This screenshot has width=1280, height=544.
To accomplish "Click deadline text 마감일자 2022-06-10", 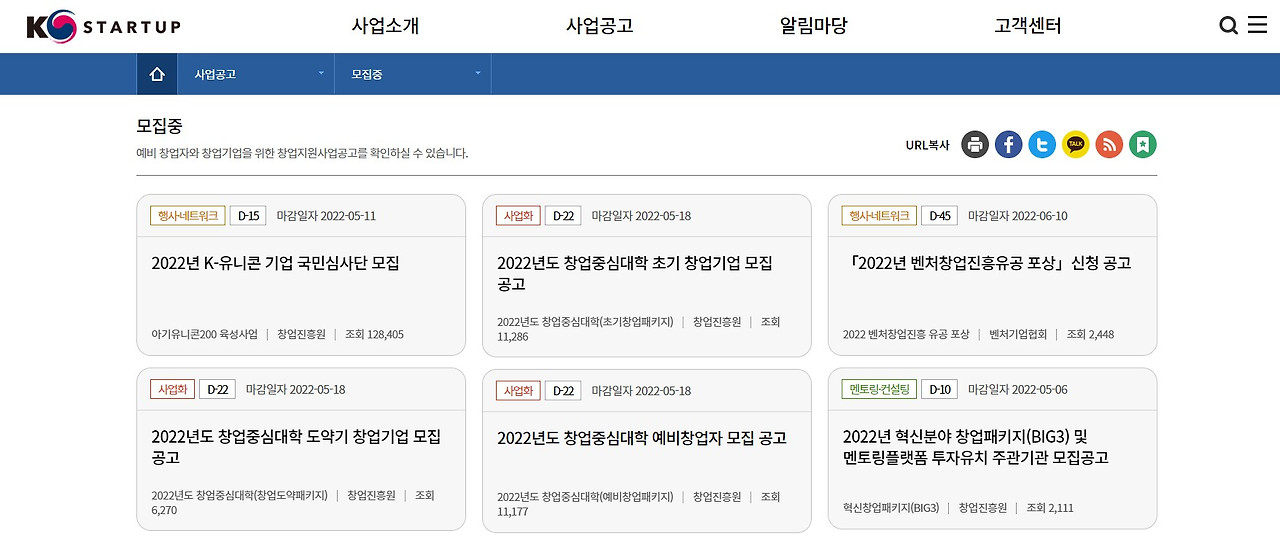I will (x=1017, y=216).
